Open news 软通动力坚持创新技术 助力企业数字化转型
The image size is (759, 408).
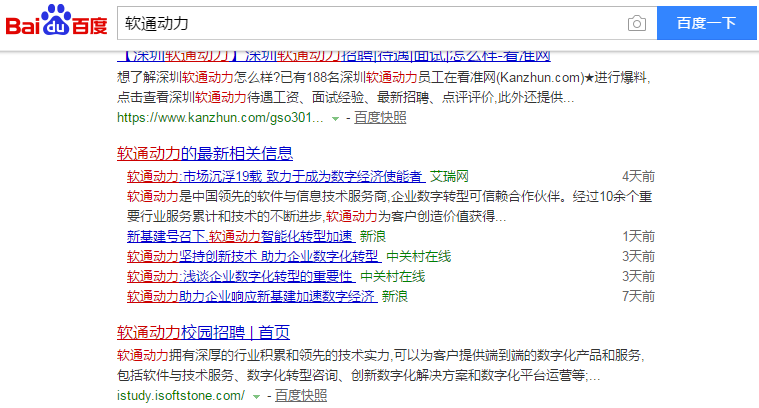coord(254,256)
